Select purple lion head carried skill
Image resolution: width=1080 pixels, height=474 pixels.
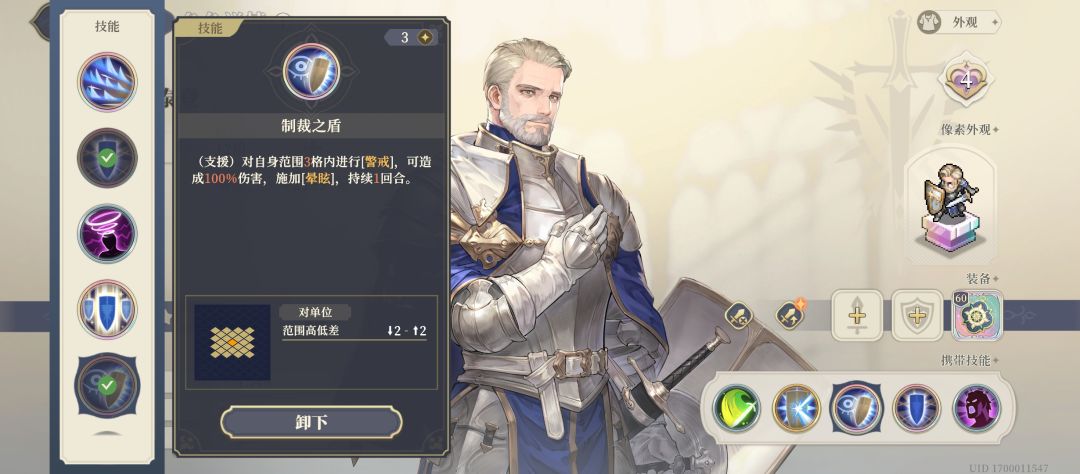coord(977,408)
